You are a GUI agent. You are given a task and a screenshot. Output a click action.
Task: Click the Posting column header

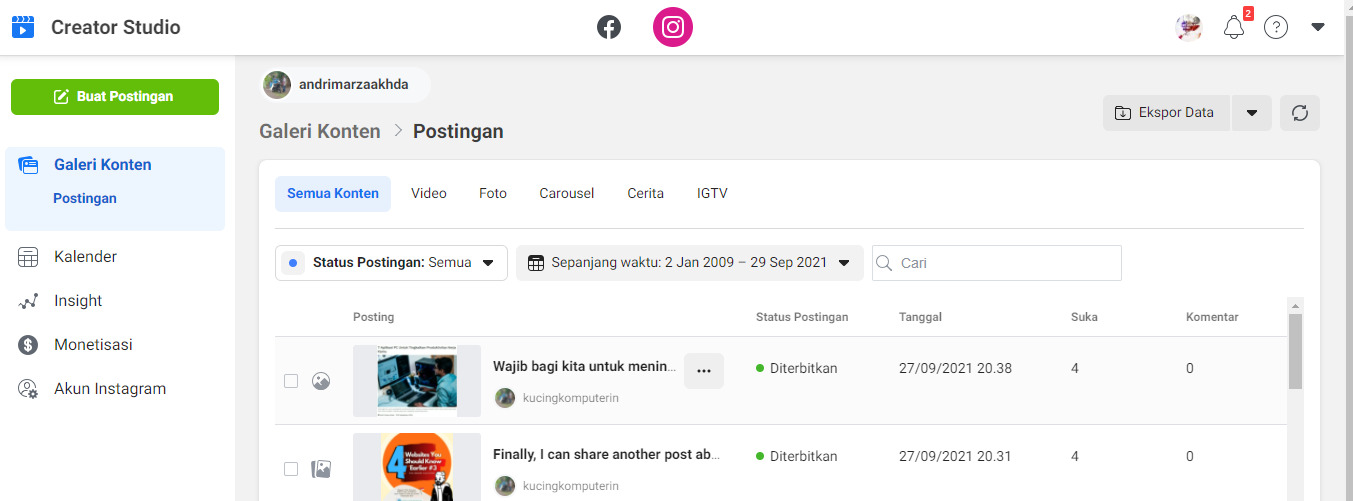pos(374,317)
